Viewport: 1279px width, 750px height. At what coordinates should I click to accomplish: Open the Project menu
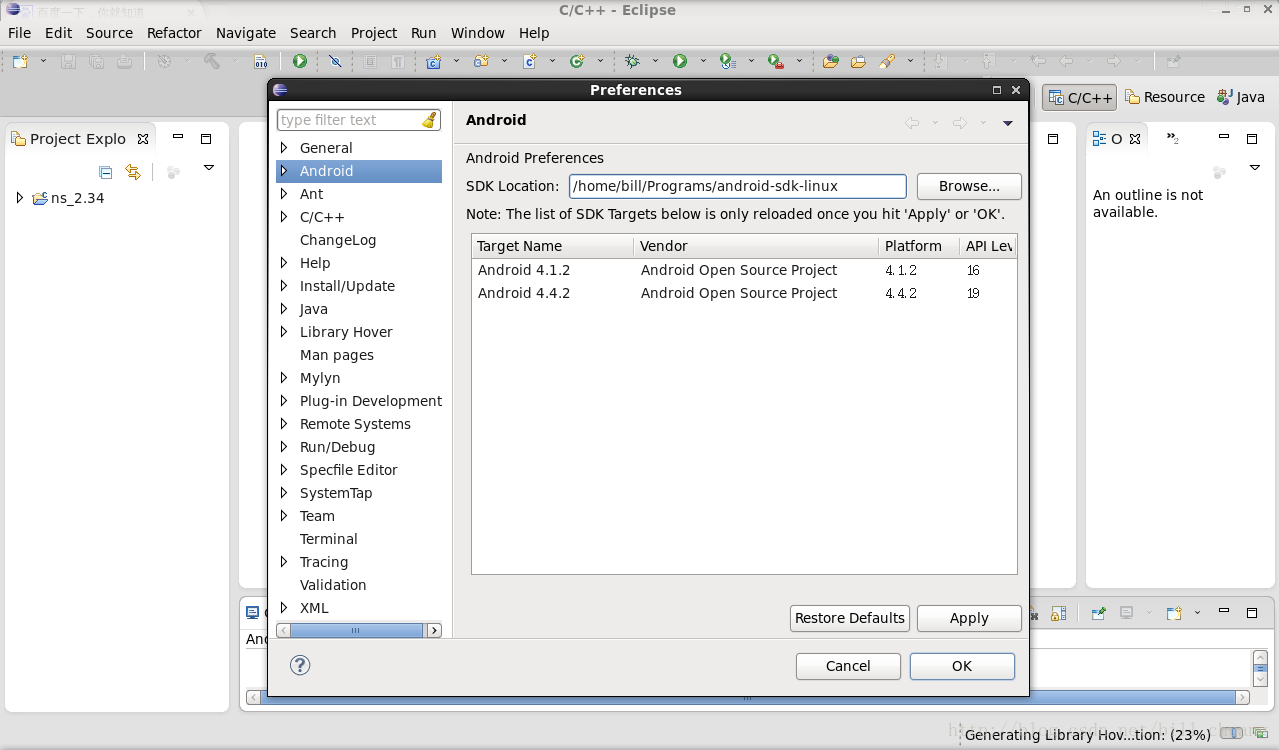point(374,33)
